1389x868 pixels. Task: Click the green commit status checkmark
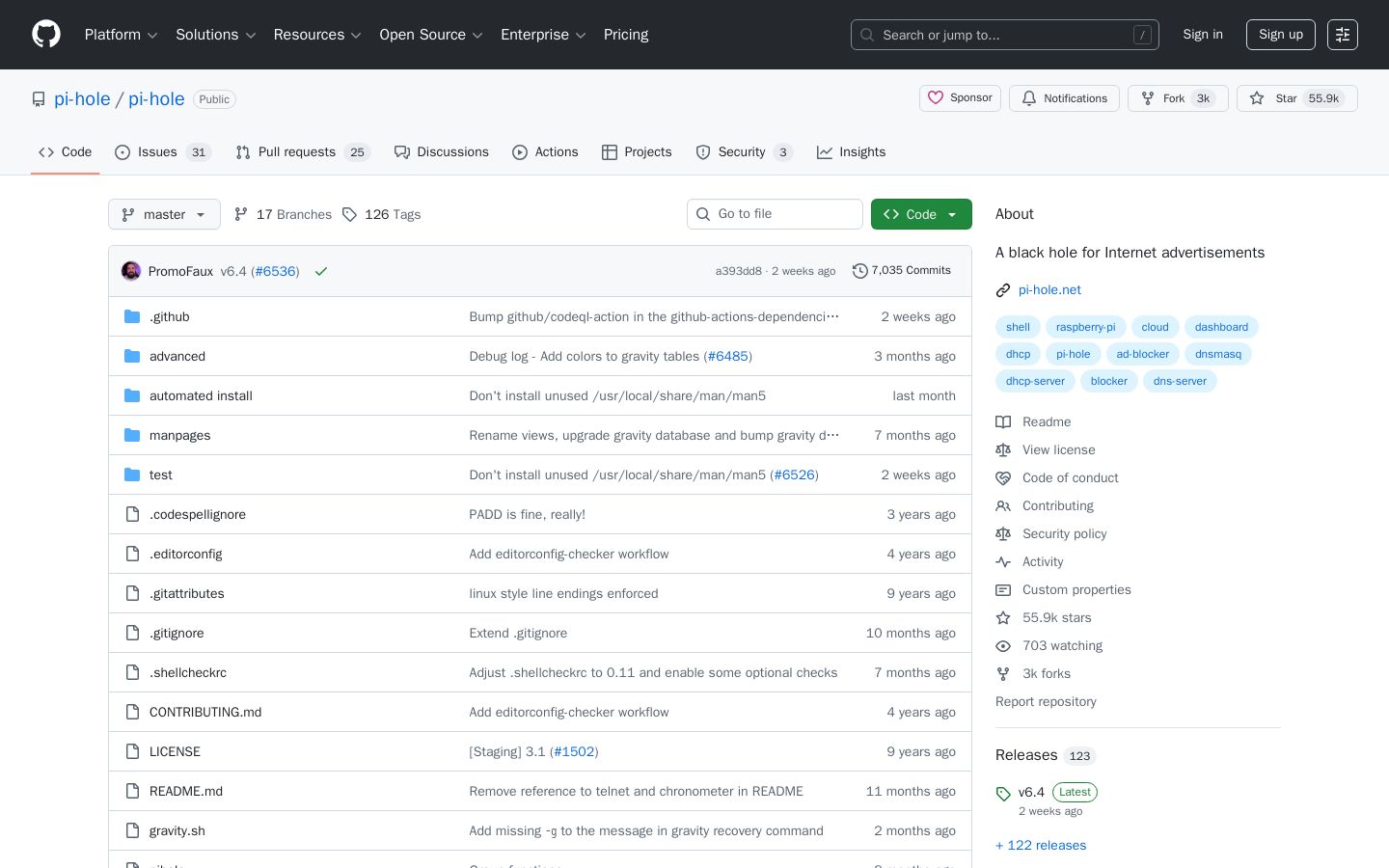tap(321, 271)
